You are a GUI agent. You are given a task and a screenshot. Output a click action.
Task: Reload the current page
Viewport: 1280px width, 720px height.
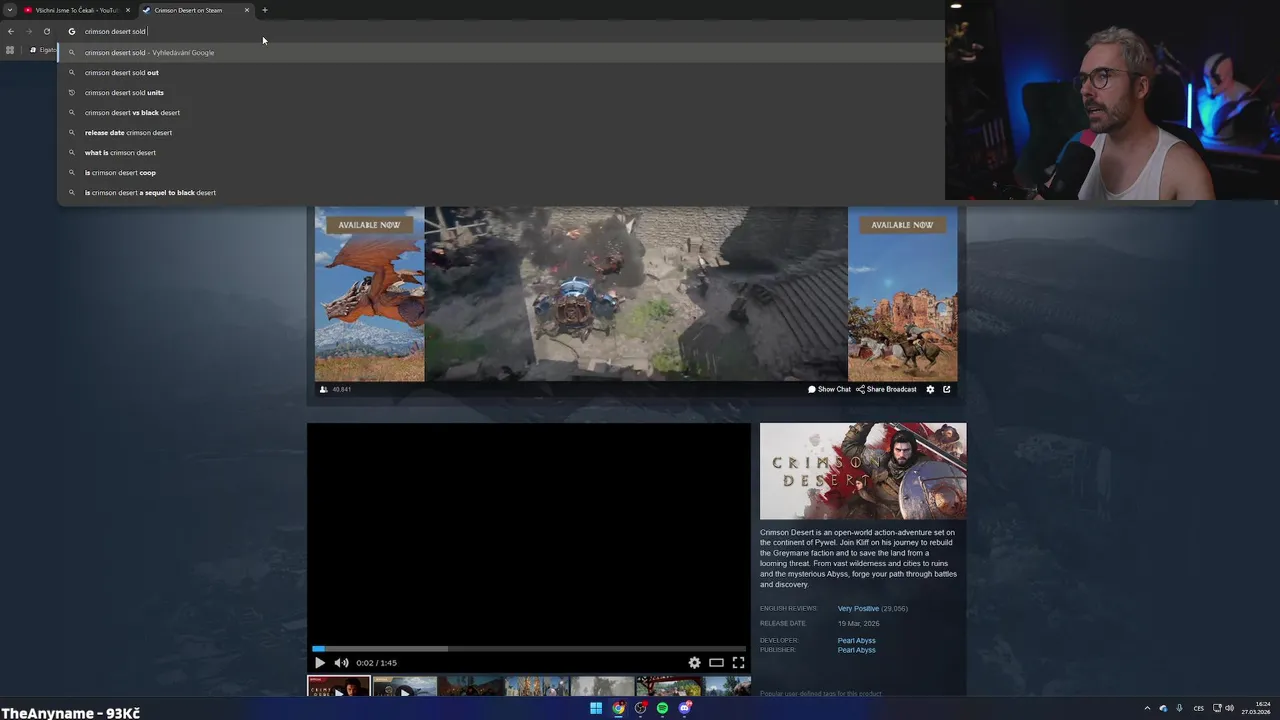[47, 31]
